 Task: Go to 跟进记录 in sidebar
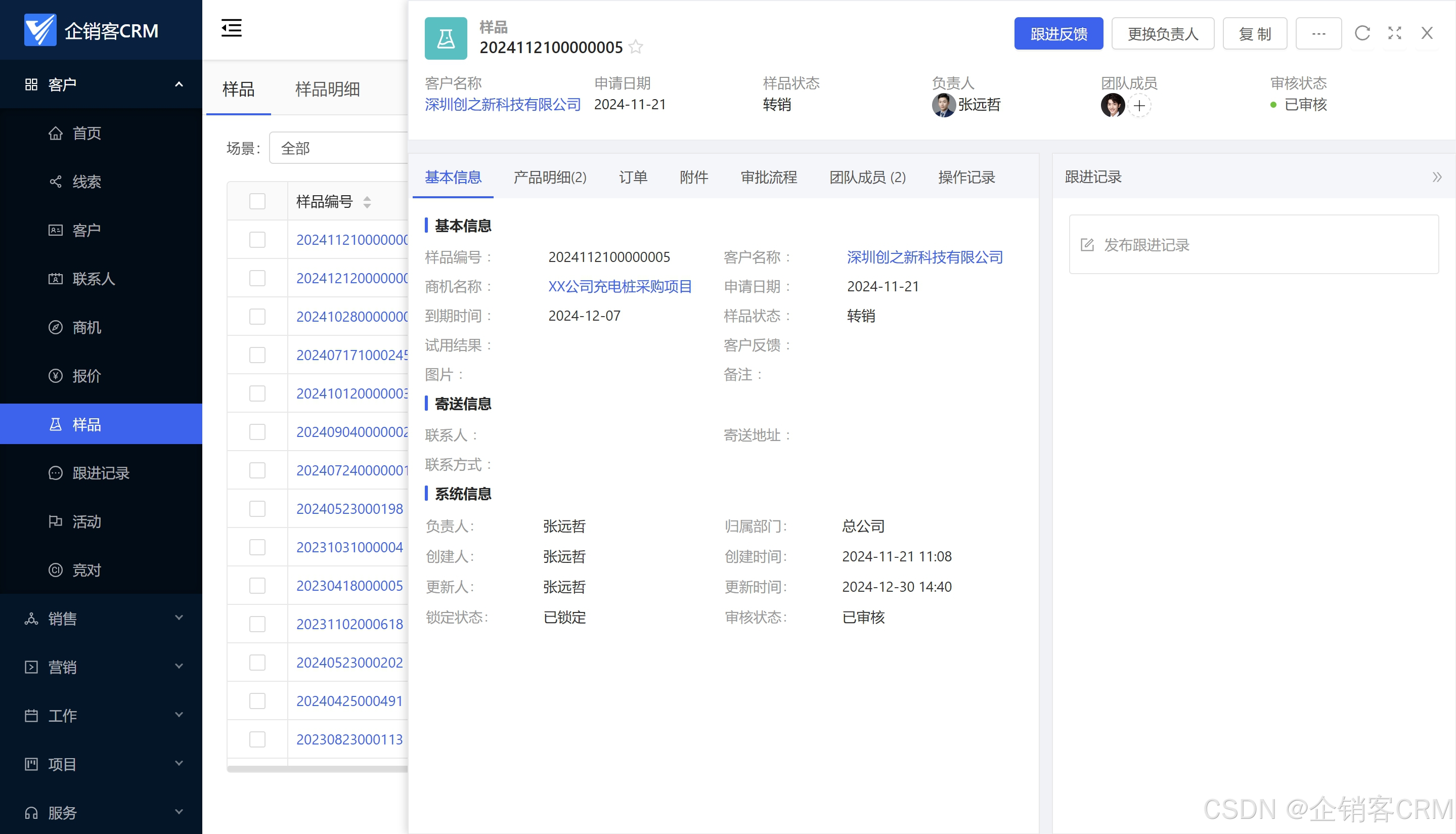coord(100,472)
